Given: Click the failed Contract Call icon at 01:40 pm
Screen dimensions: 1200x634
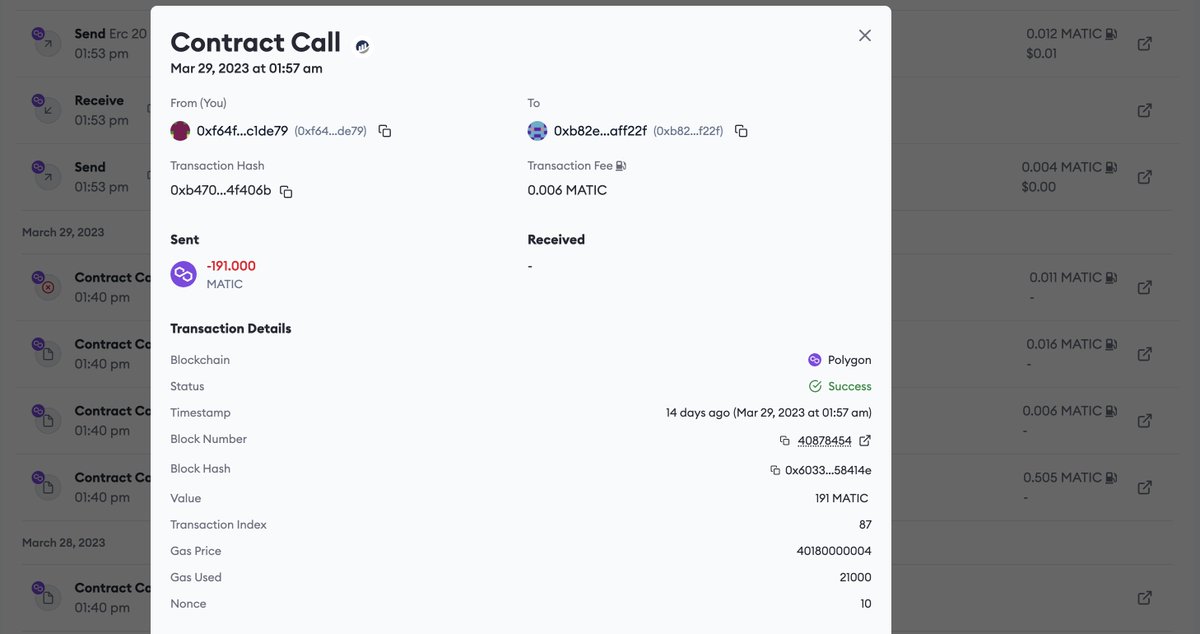Looking at the screenshot, I should [x=45, y=286].
